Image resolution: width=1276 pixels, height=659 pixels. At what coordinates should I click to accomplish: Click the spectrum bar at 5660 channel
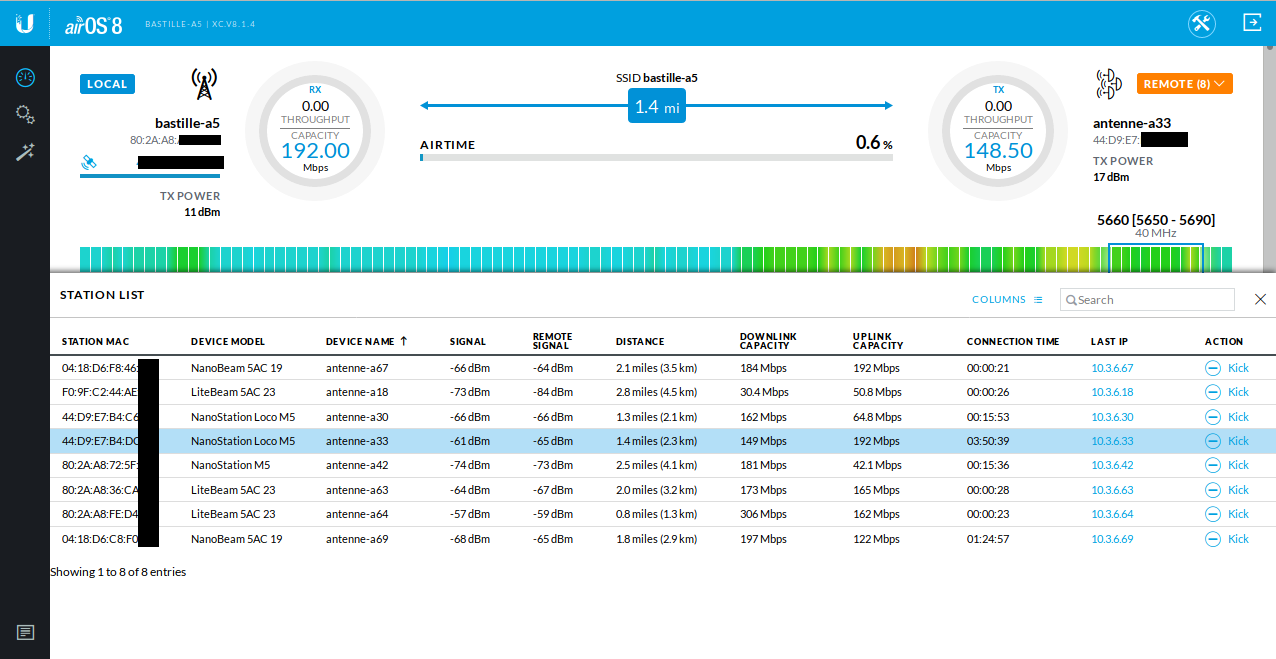point(1155,258)
